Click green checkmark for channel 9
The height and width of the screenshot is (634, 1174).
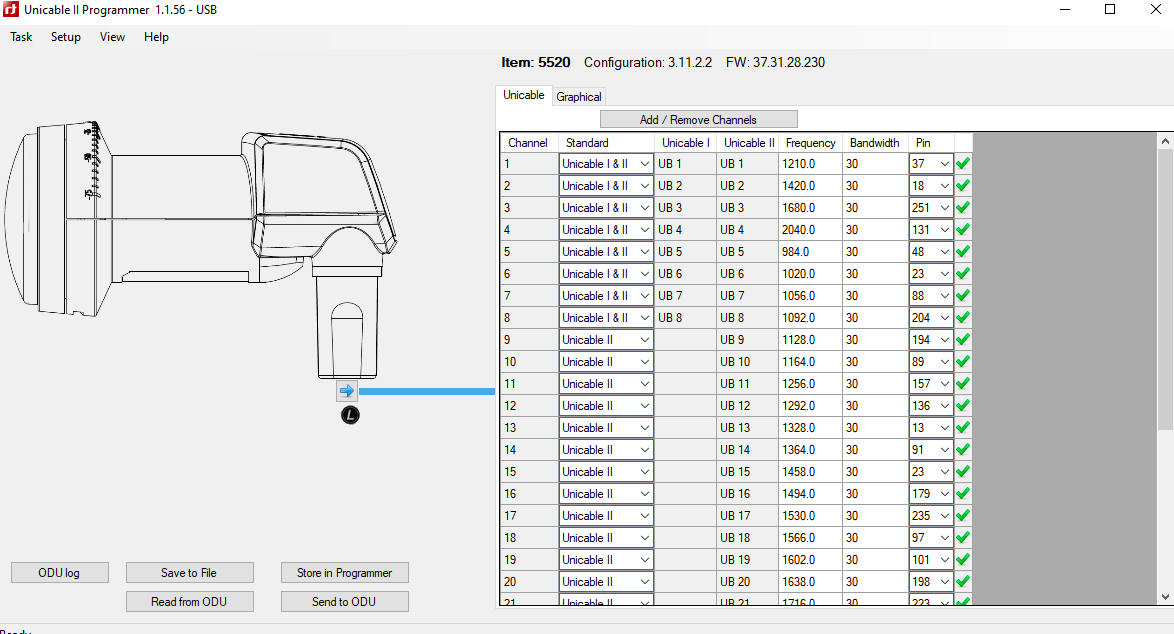[x=963, y=340]
